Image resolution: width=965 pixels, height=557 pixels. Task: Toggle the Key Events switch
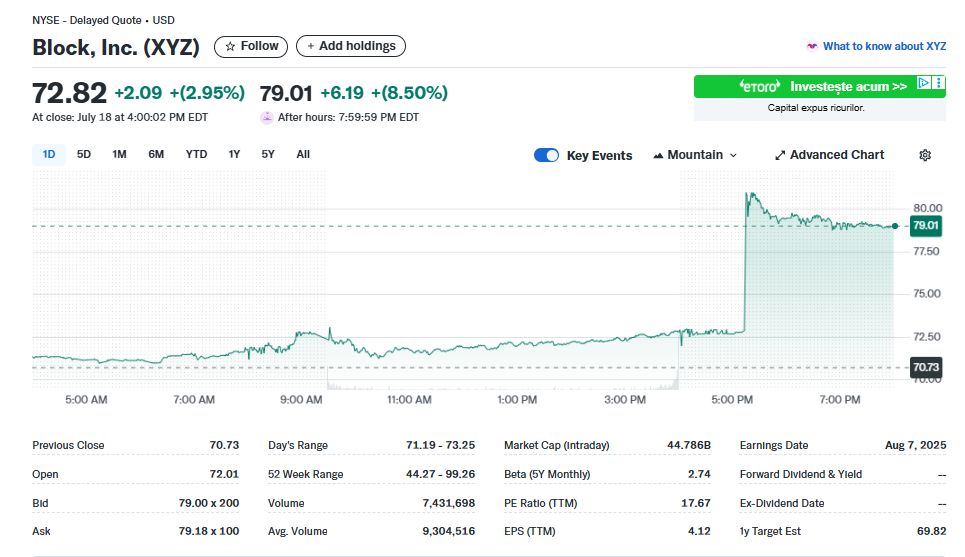tap(547, 155)
